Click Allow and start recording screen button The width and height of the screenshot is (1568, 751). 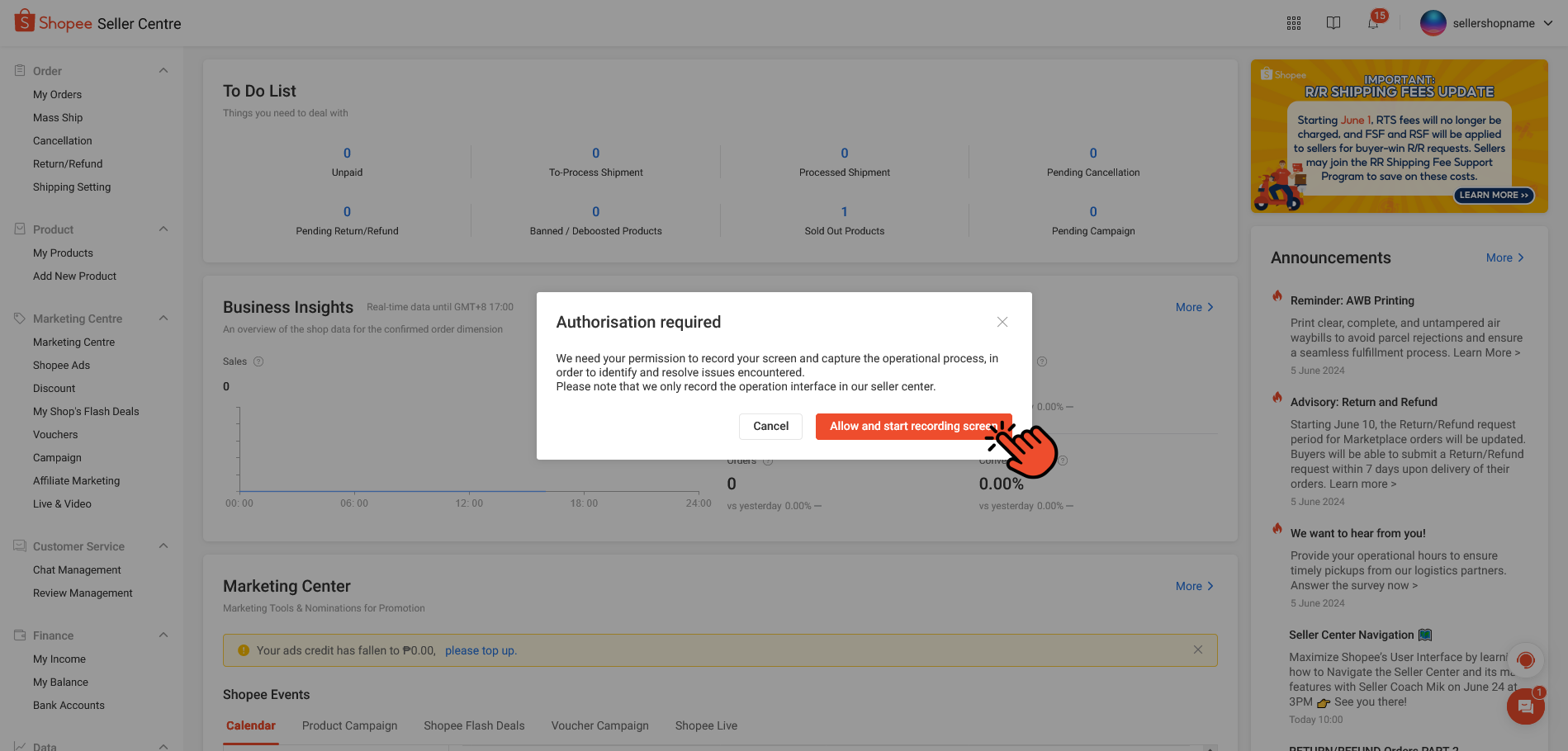click(x=913, y=426)
